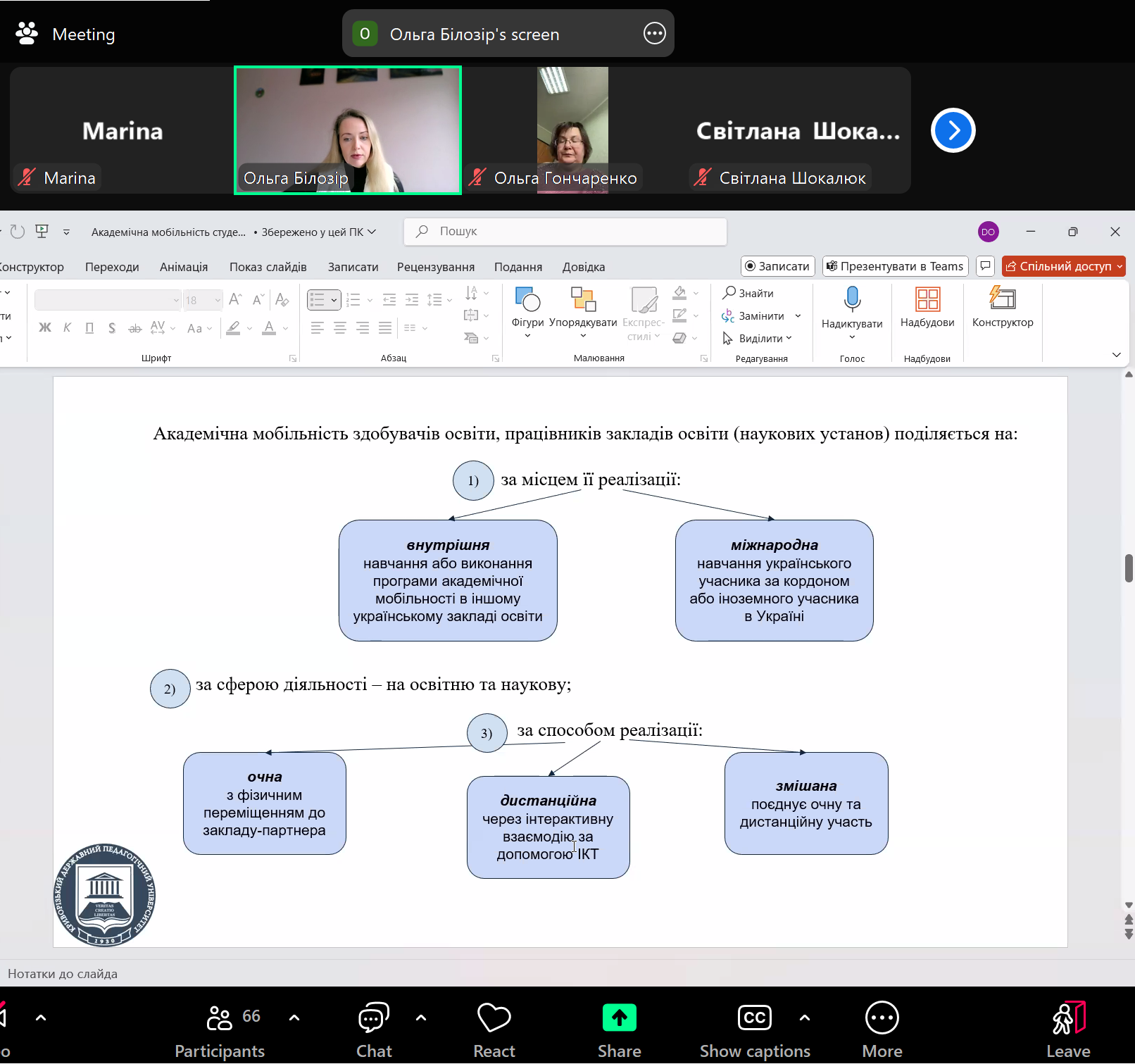The height and width of the screenshot is (1064, 1135).
Task: Toggle bold (Ж) formatting
Action: tap(45, 327)
